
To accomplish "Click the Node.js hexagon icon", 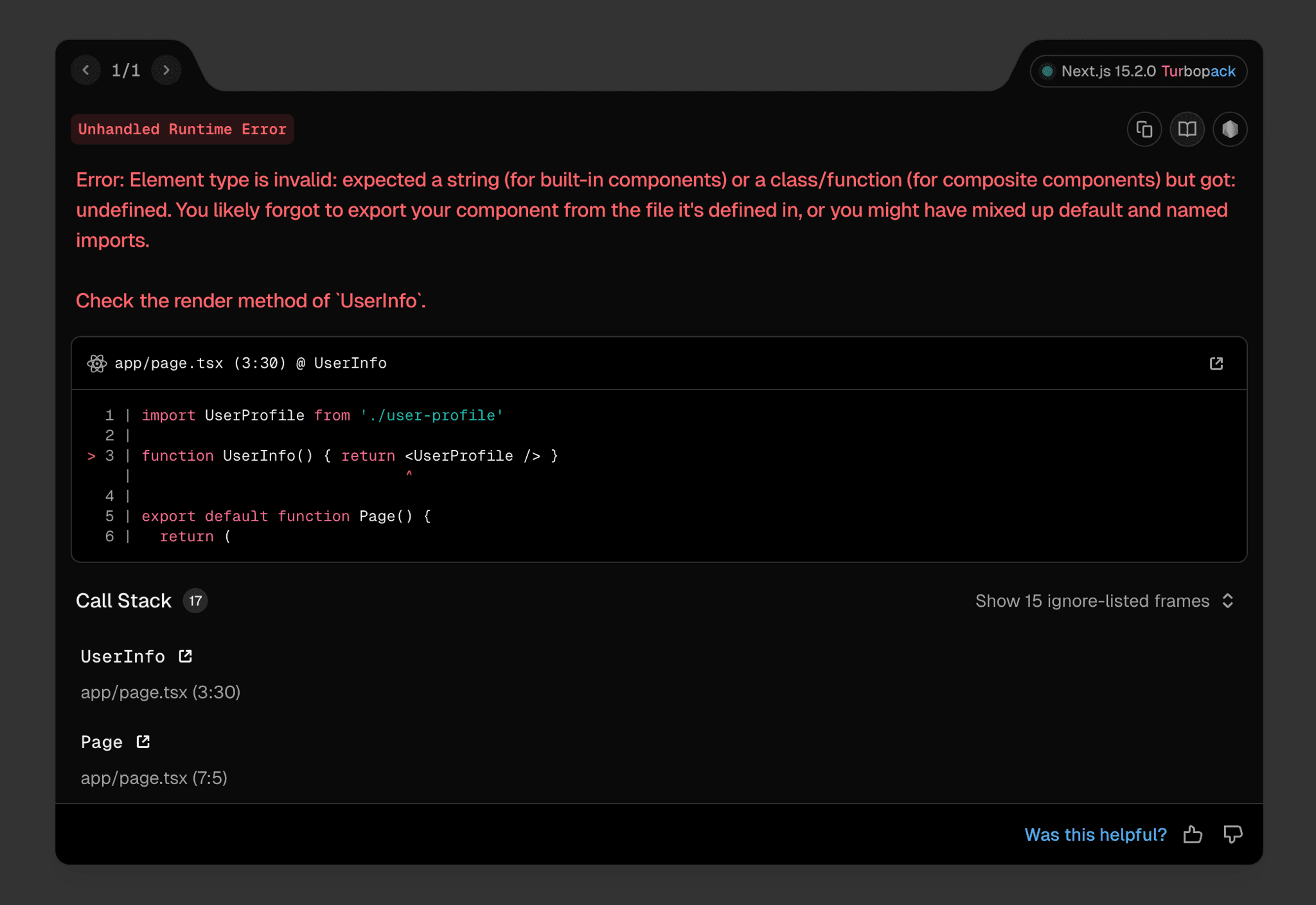I will click(x=1229, y=129).
